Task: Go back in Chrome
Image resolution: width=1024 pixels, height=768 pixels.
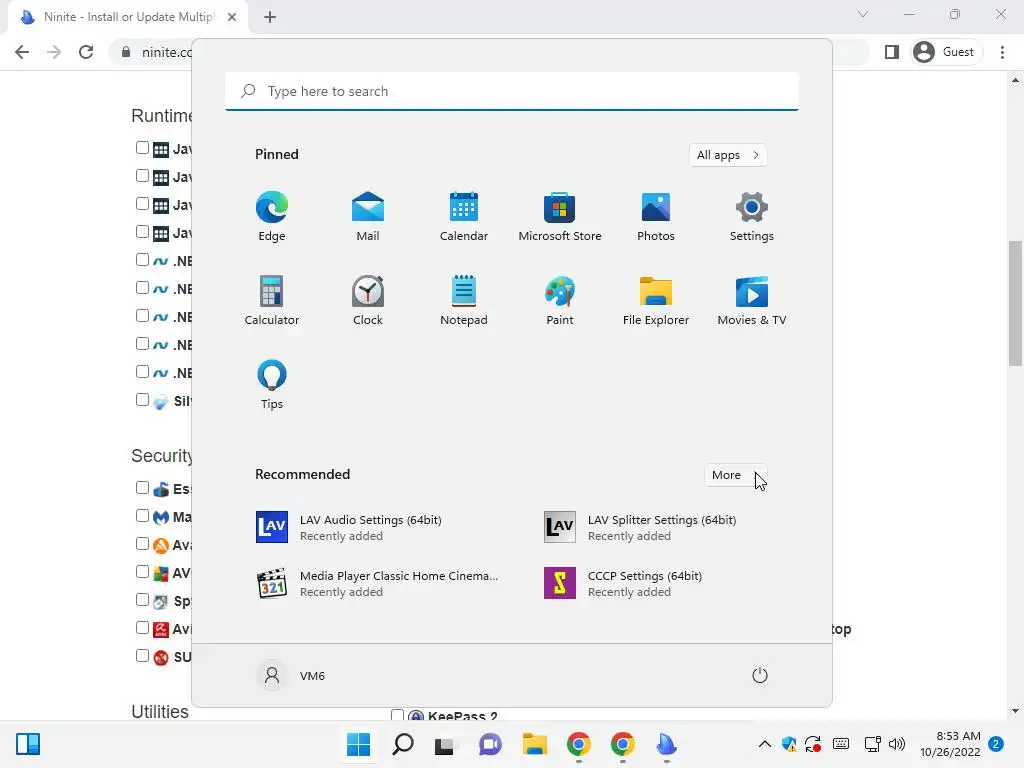Action: (x=22, y=52)
